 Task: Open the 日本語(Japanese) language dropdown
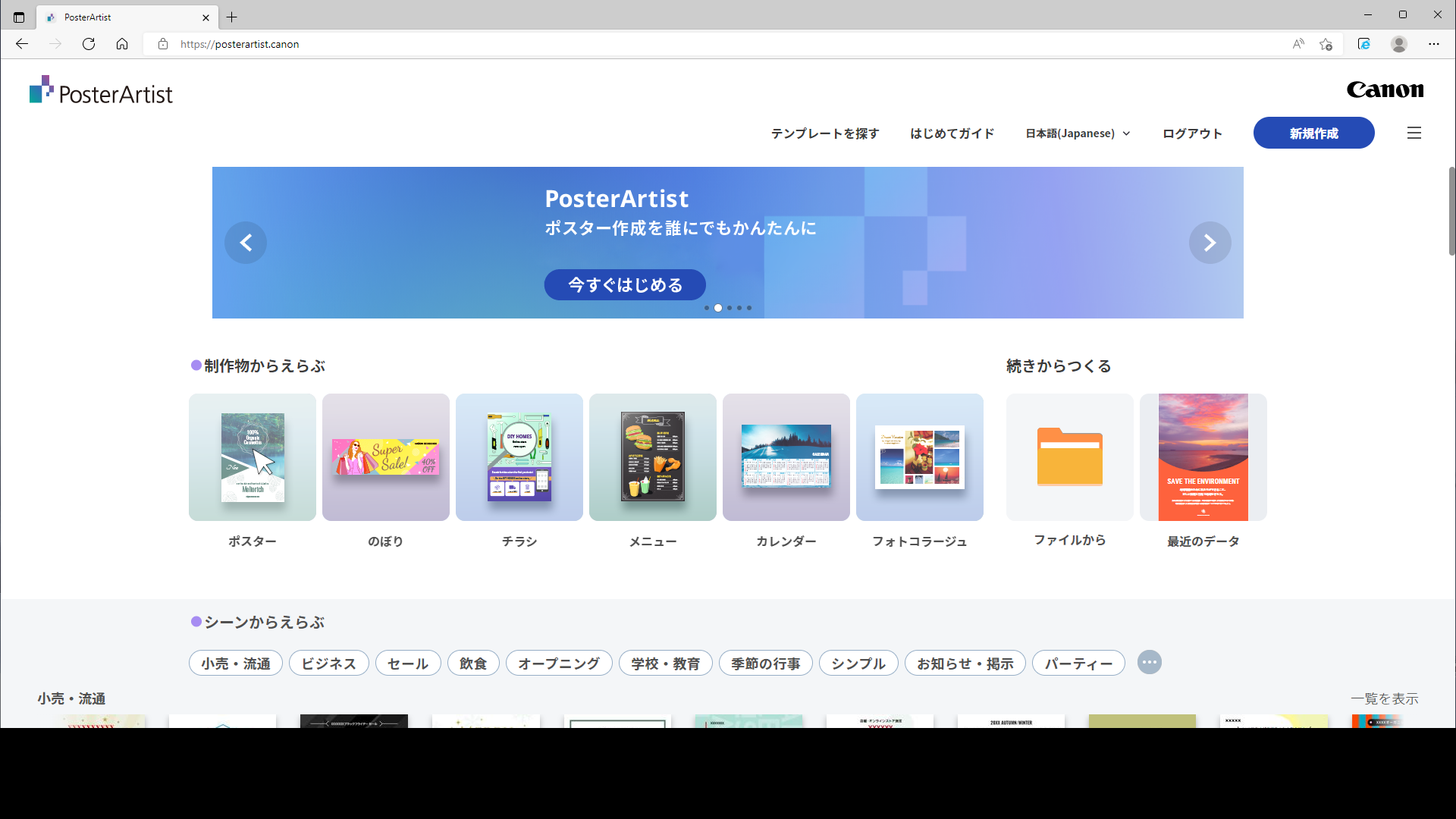(x=1077, y=133)
